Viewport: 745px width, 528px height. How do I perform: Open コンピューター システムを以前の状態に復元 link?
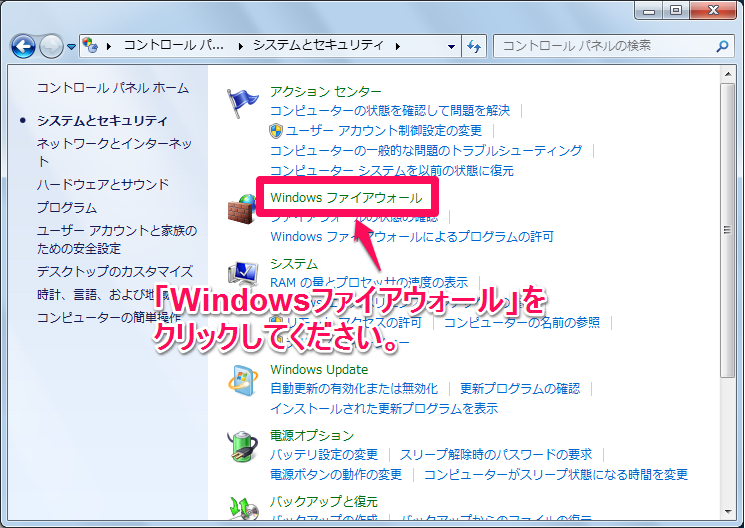tap(392, 170)
